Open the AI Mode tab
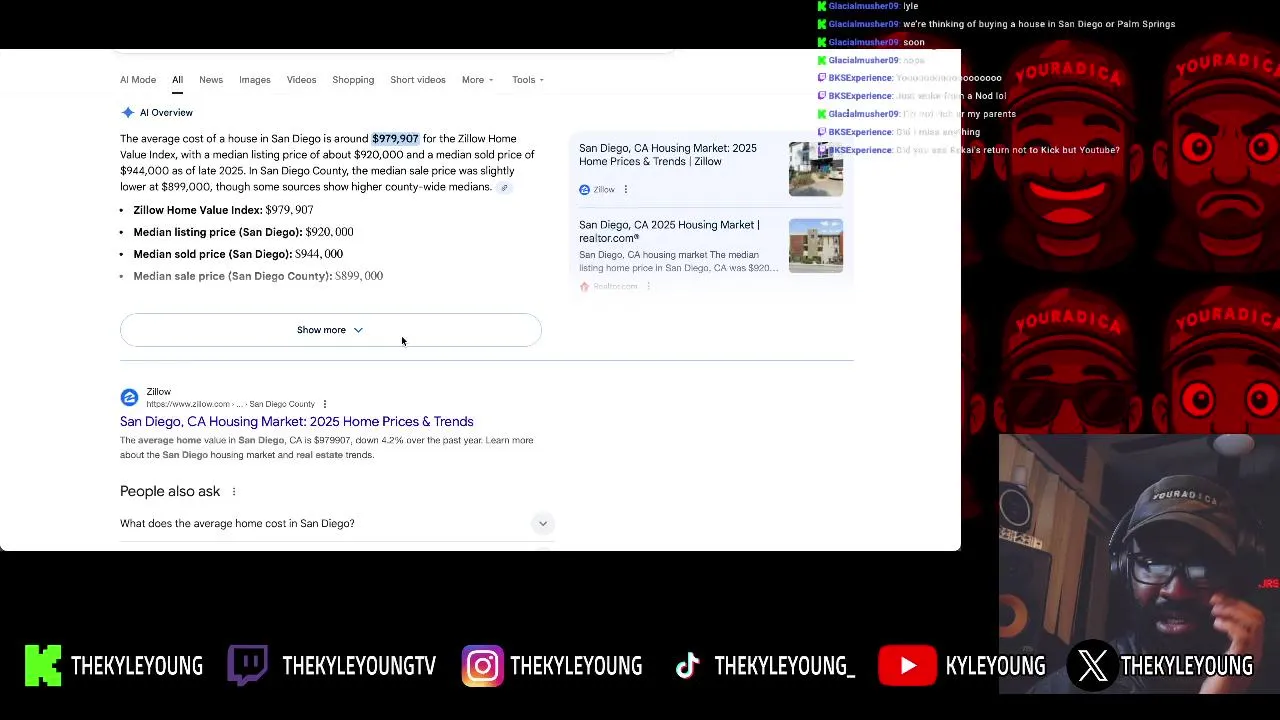Viewport: 1280px width, 720px height. click(x=138, y=80)
